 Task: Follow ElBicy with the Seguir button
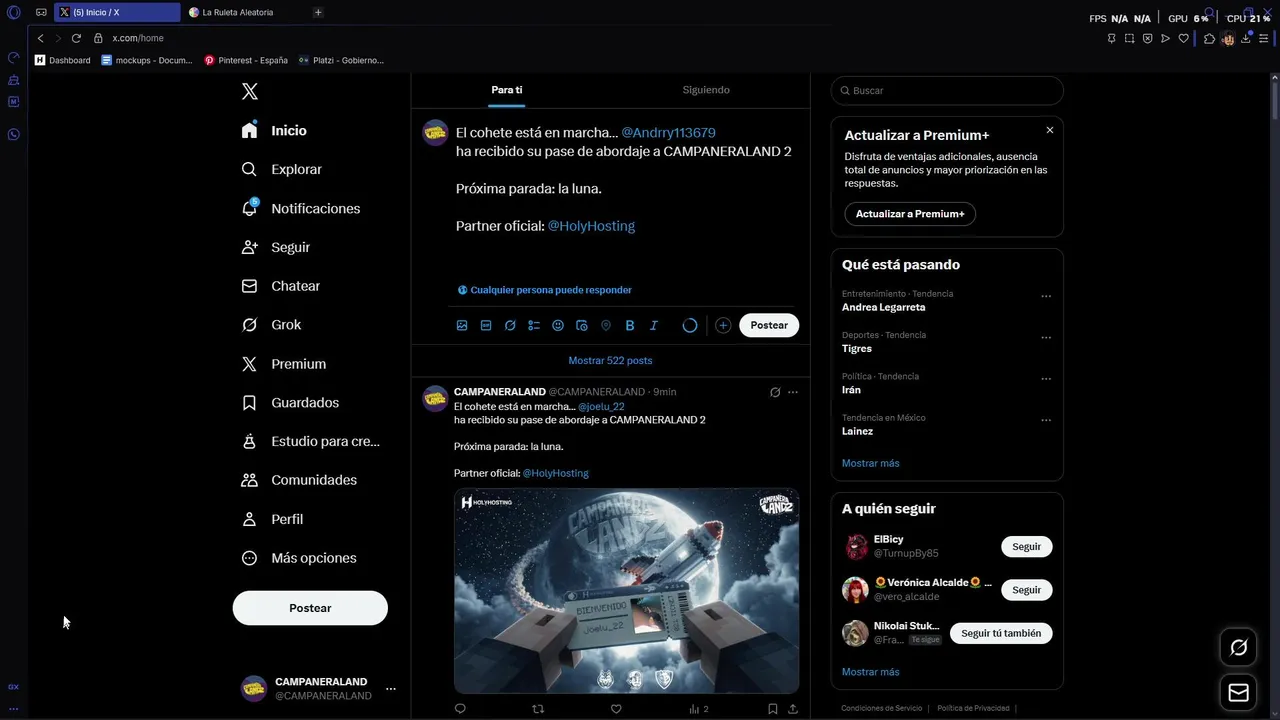[1026, 547]
